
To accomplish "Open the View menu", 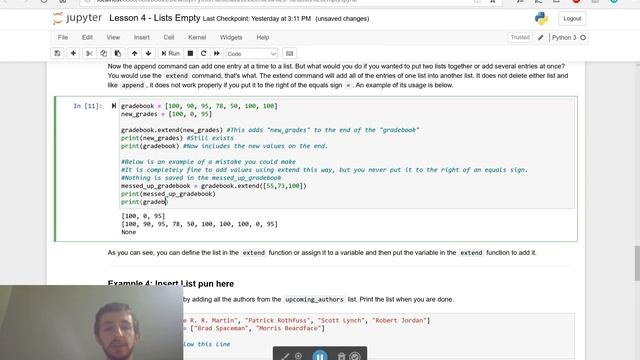I will click(x=113, y=38).
